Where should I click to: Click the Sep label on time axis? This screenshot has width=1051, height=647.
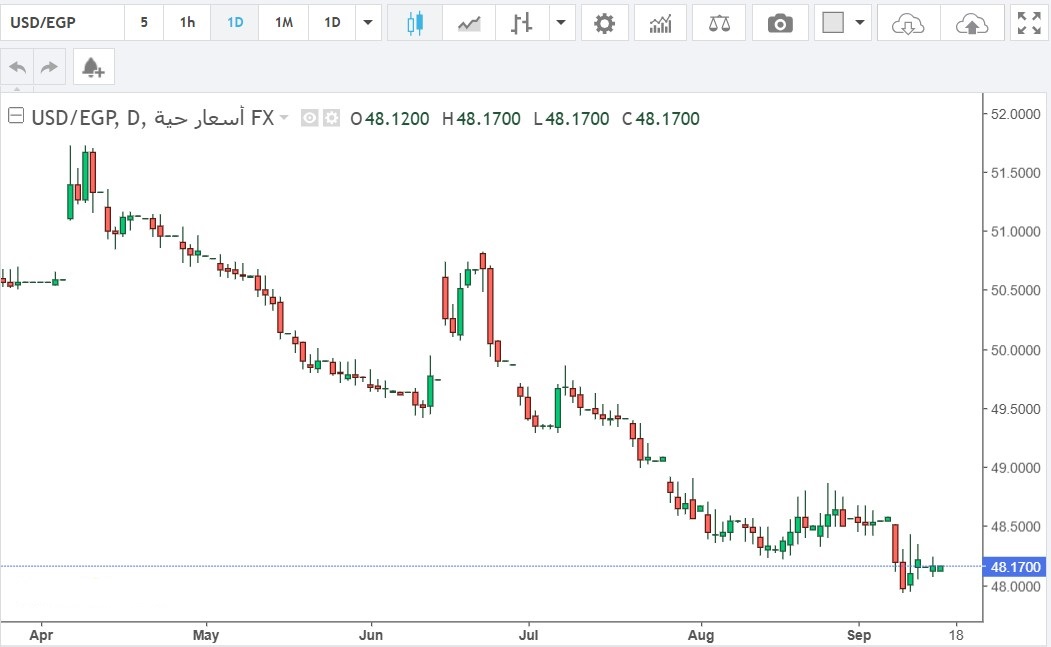click(x=859, y=635)
